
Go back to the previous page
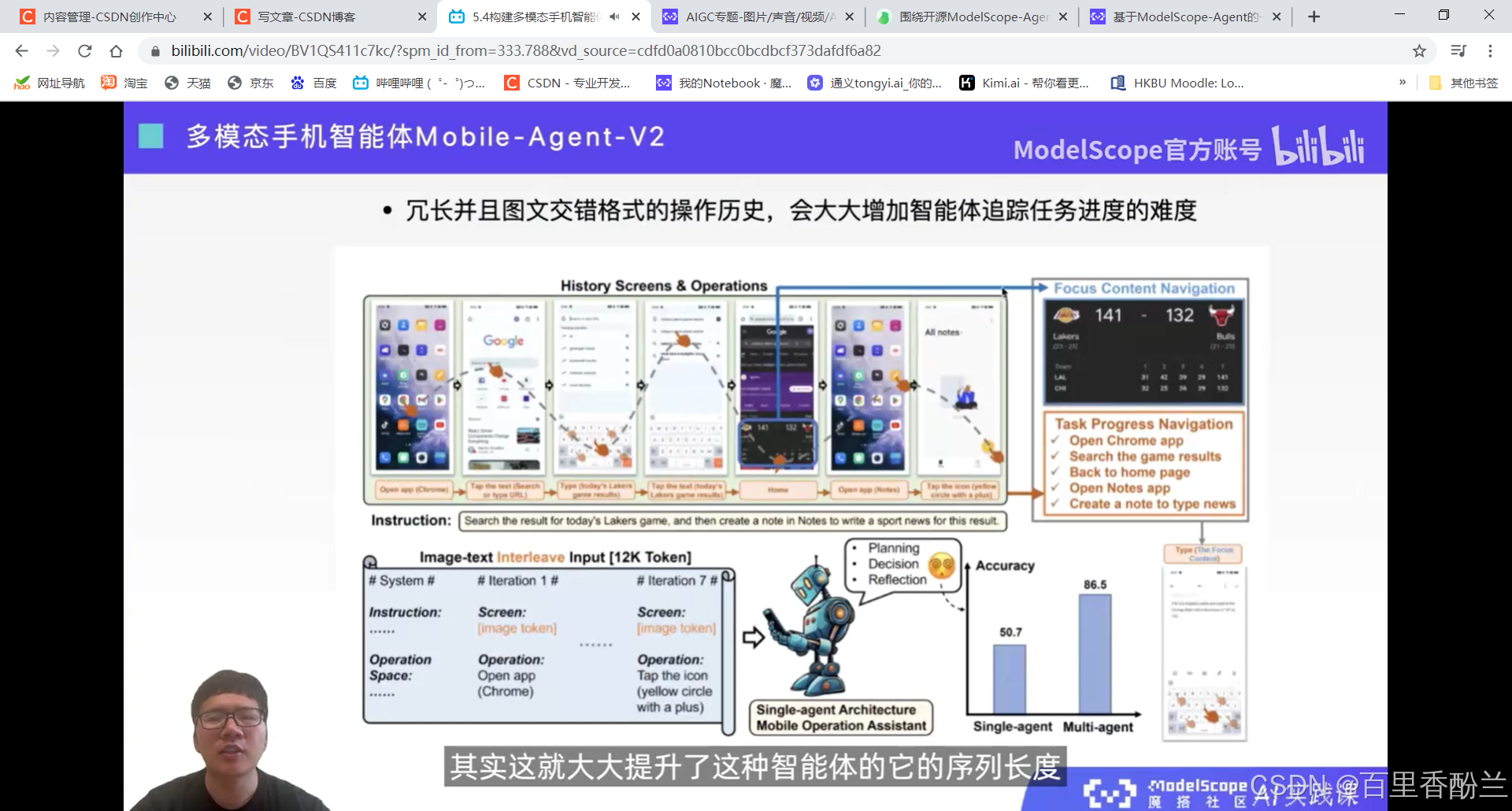[x=21, y=51]
